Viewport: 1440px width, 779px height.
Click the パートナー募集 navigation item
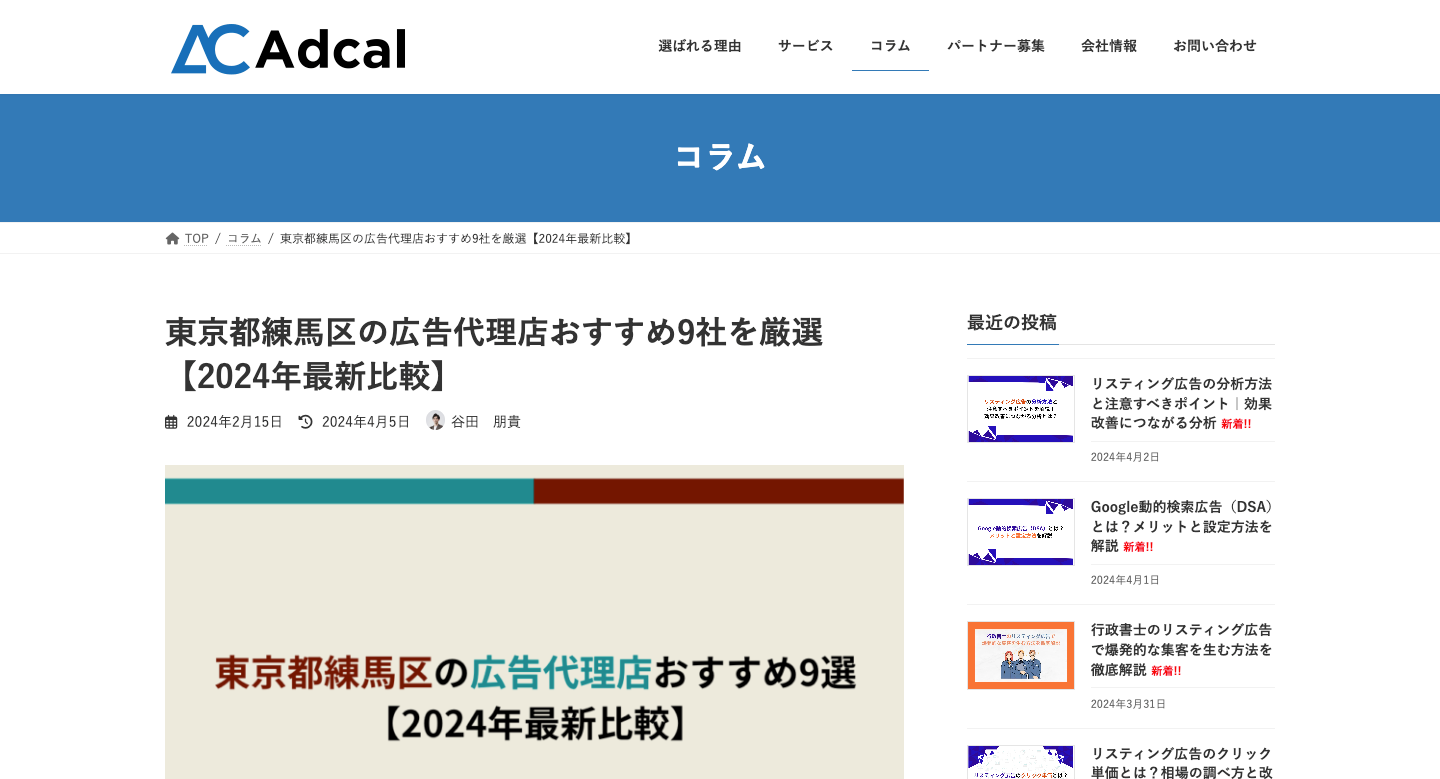pos(995,45)
